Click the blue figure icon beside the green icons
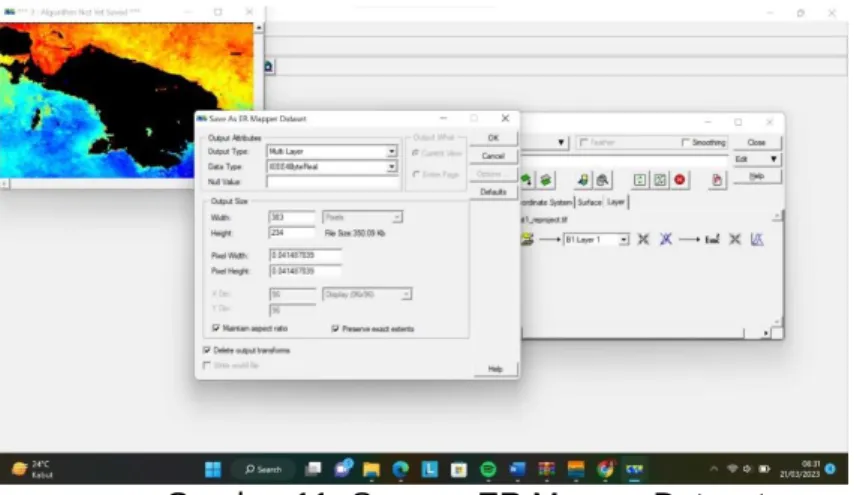The height and width of the screenshot is (495, 854). point(583,180)
